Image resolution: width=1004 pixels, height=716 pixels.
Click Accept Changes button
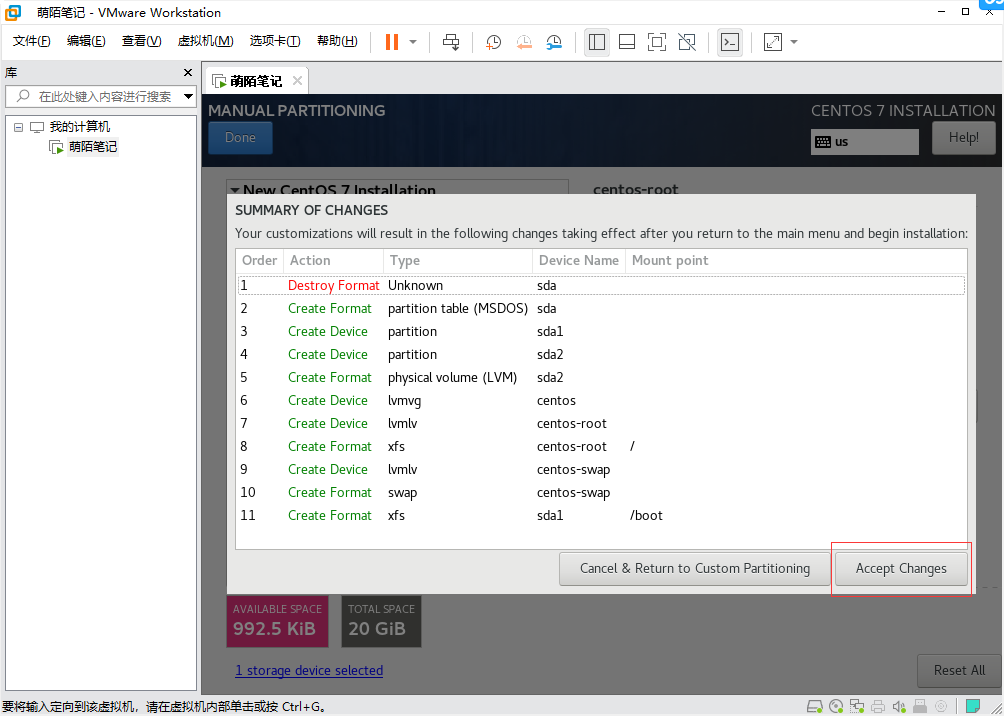point(901,569)
